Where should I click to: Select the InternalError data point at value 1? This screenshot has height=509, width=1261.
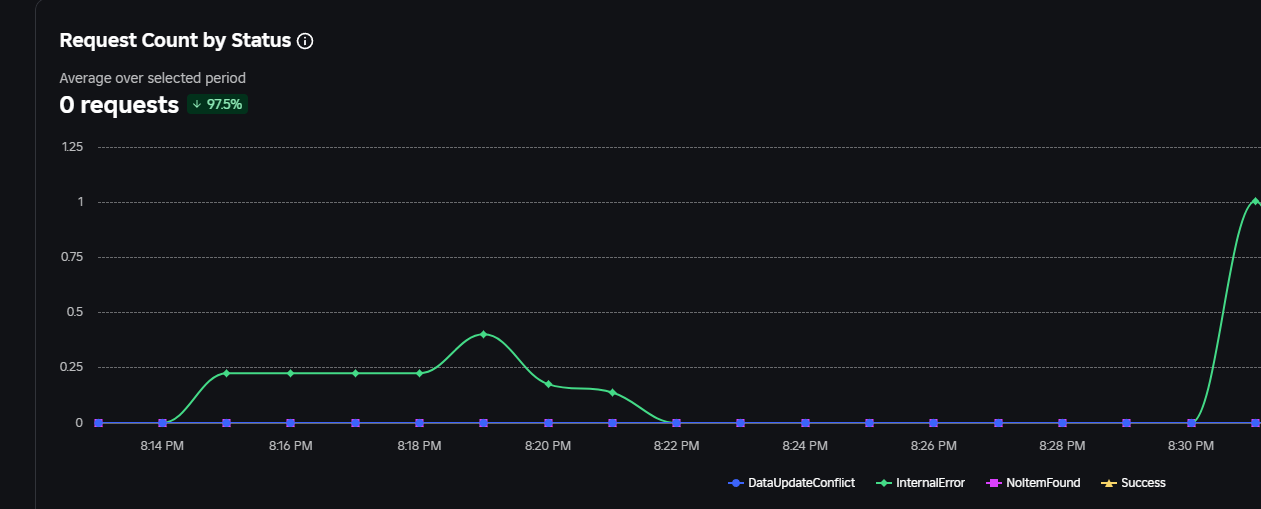point(1255,201)
